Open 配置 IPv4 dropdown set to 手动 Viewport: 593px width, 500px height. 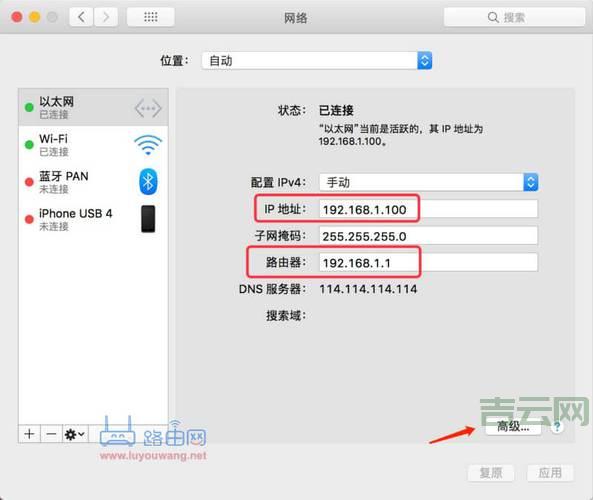pyautogui.click(x=428, y=182)
